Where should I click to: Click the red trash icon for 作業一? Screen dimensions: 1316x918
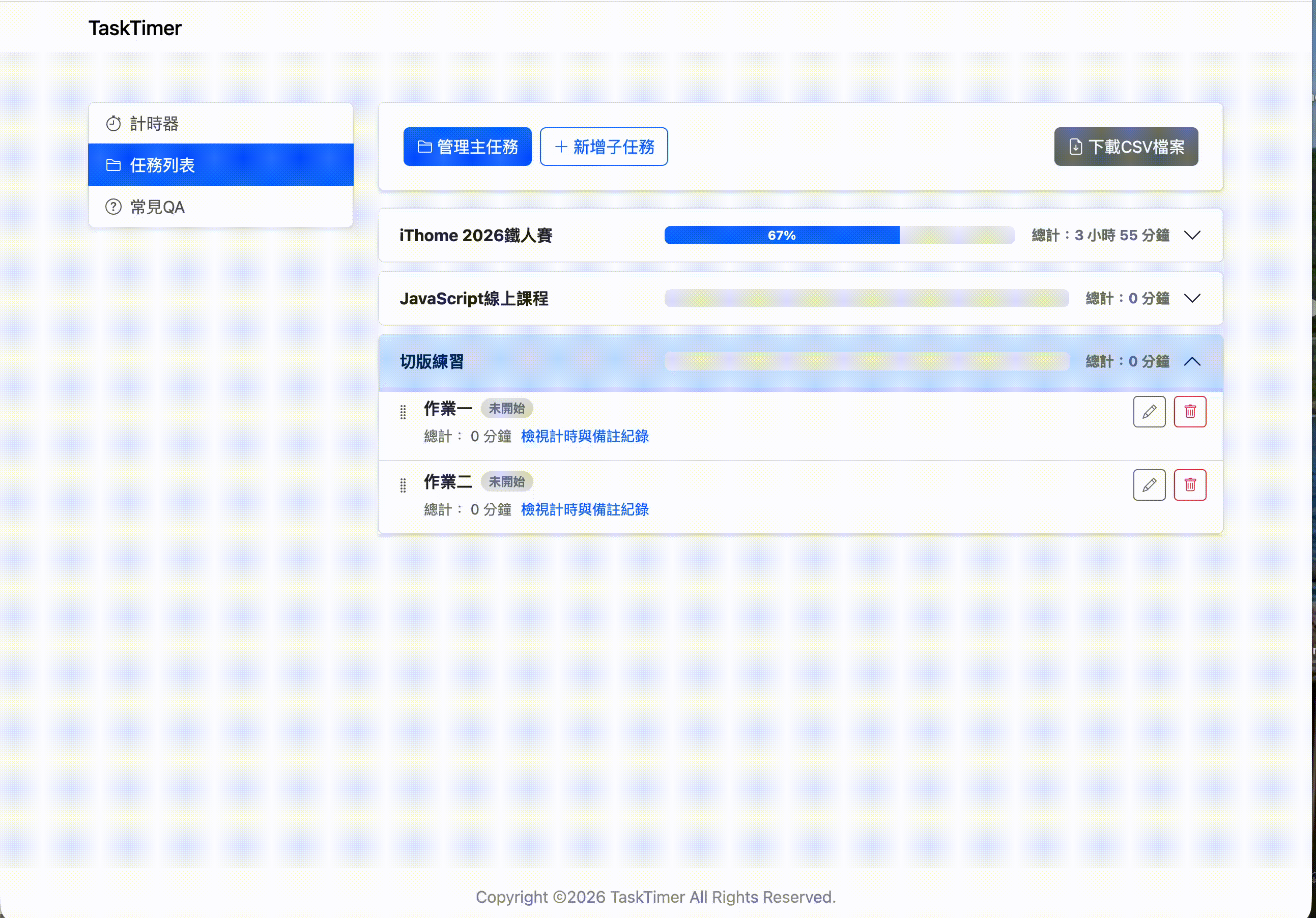pyautogui.click(x=1190, y=412)
